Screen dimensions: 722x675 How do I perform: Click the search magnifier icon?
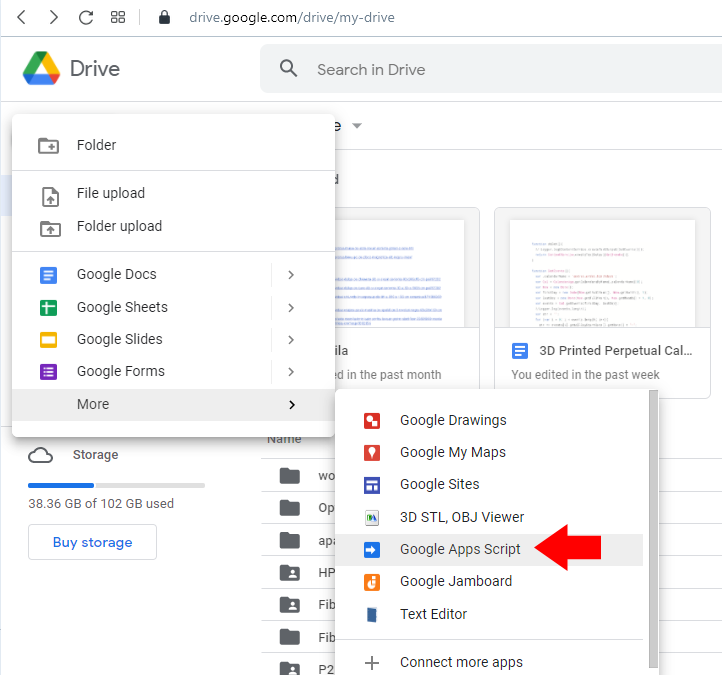[x=288, y=68]
